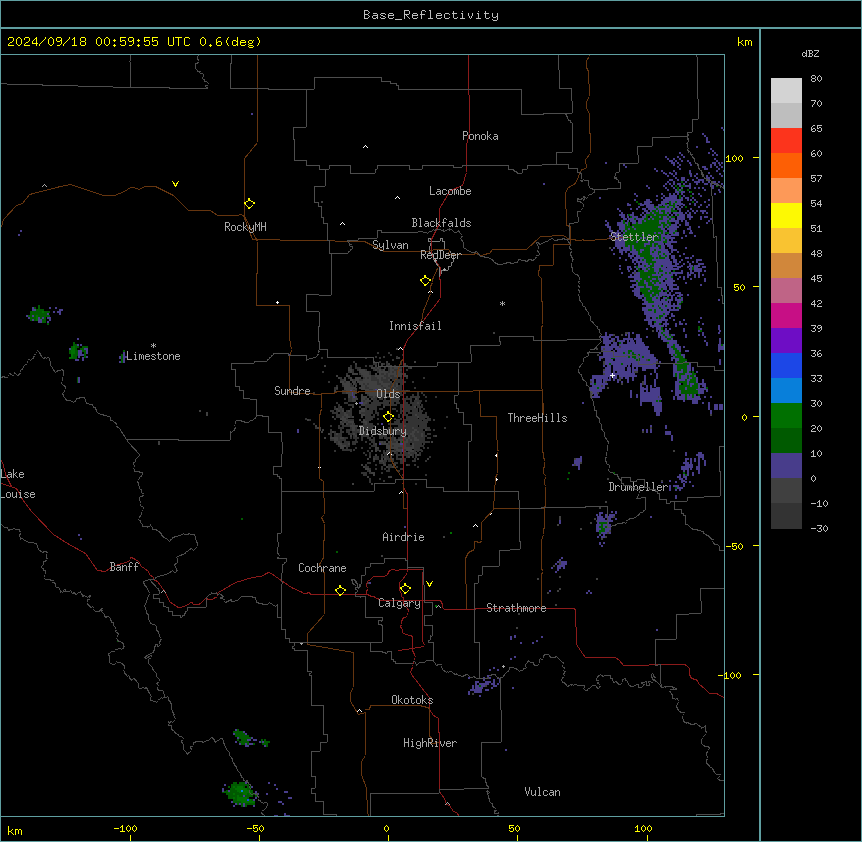862x842 pixels.
Task: Click the red legend swatch at 65 dBZ
Action: point(786,141)
